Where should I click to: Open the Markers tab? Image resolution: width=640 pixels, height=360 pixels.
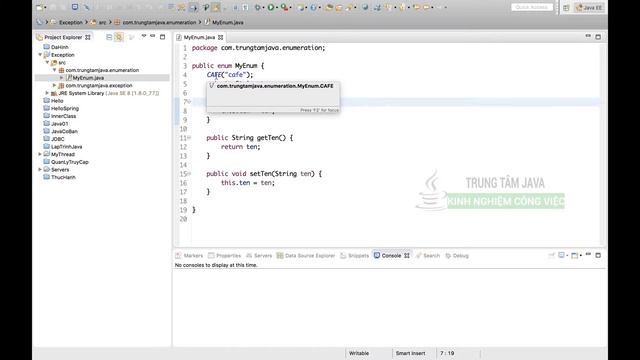[193, 256]
